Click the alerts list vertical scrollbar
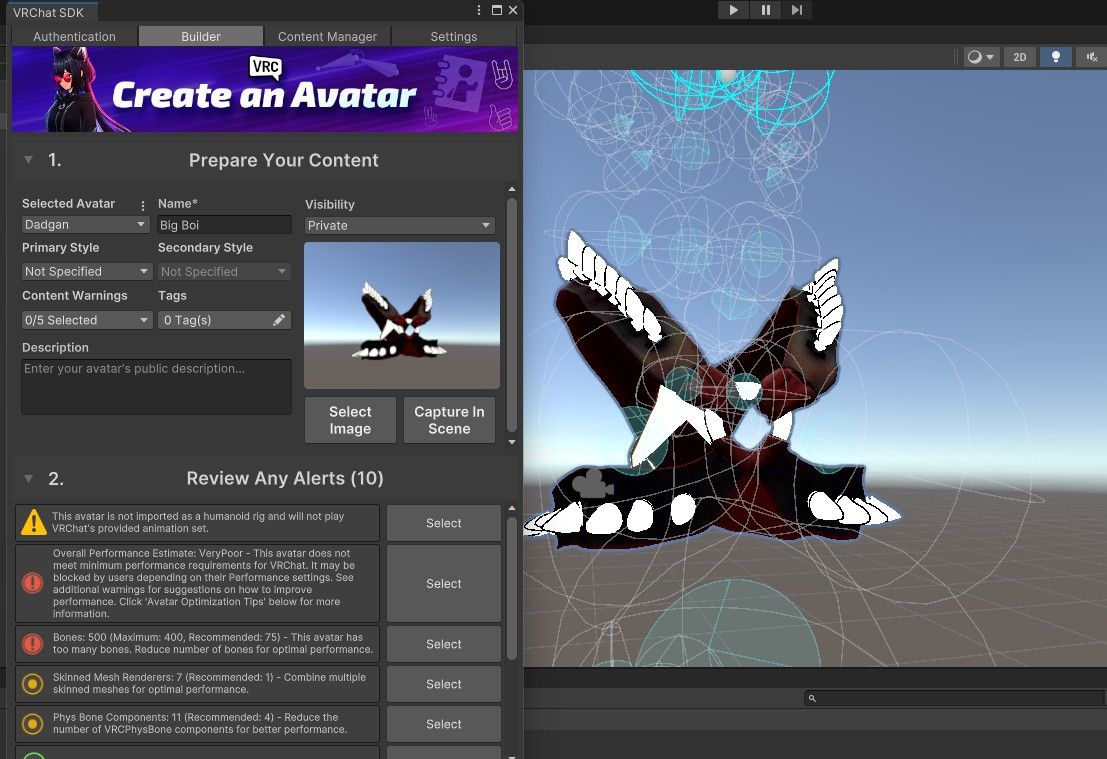1107x759 pixels. point(512,587)
